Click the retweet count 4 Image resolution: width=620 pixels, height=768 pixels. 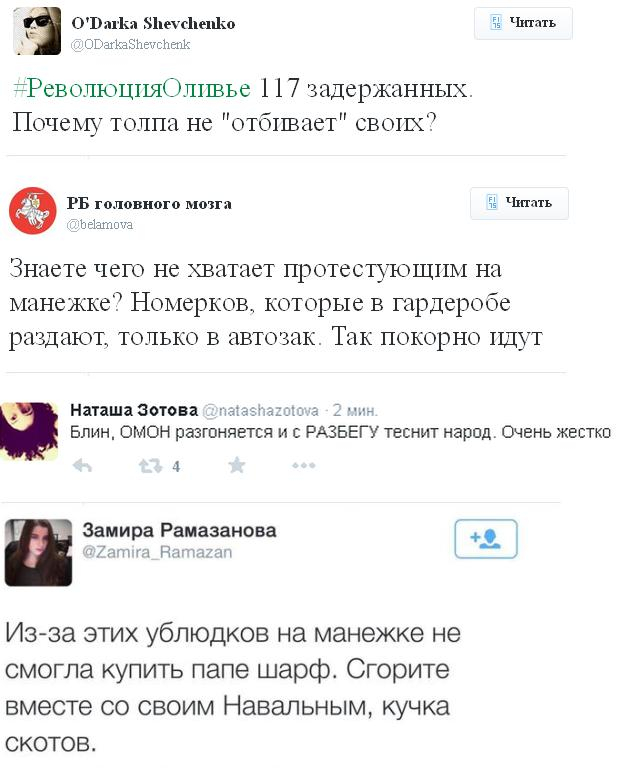tap(176, 466)
